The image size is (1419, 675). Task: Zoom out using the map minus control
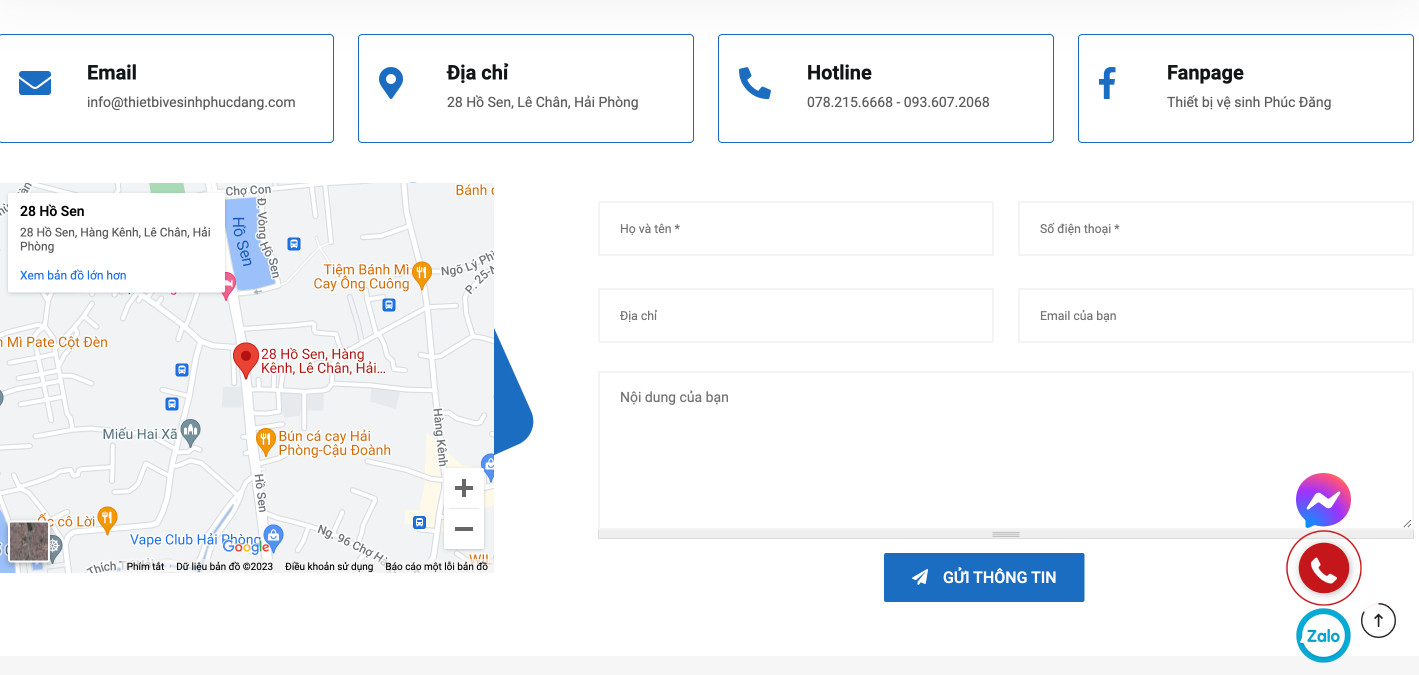click(463, 529)
